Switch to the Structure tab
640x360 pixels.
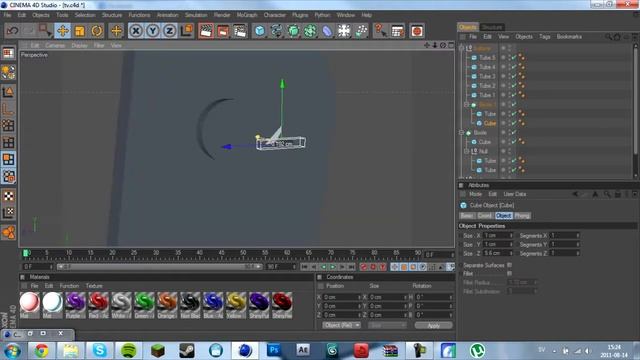[x=492, y=27]
